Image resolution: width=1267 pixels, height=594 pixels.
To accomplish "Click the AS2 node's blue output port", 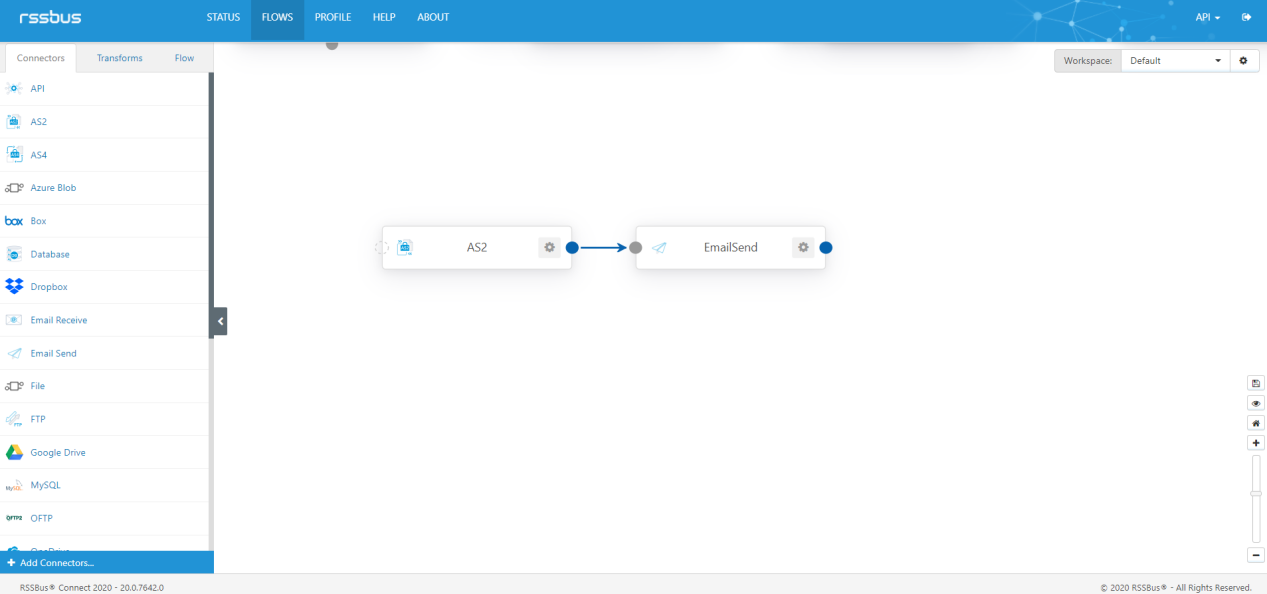I will pos(572,247).
